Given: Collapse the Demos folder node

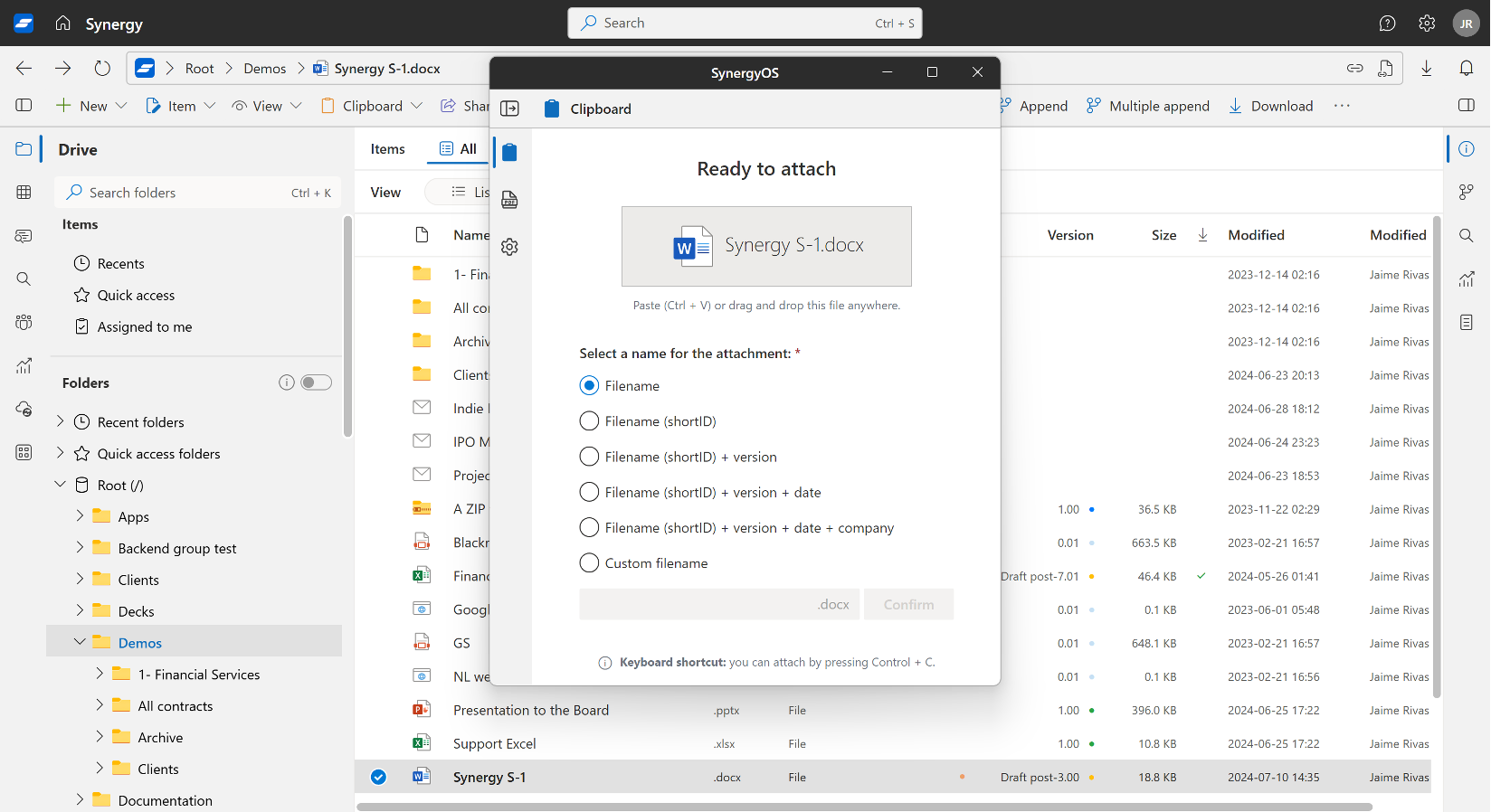Looking at the screenshot, I should point(80,642).
